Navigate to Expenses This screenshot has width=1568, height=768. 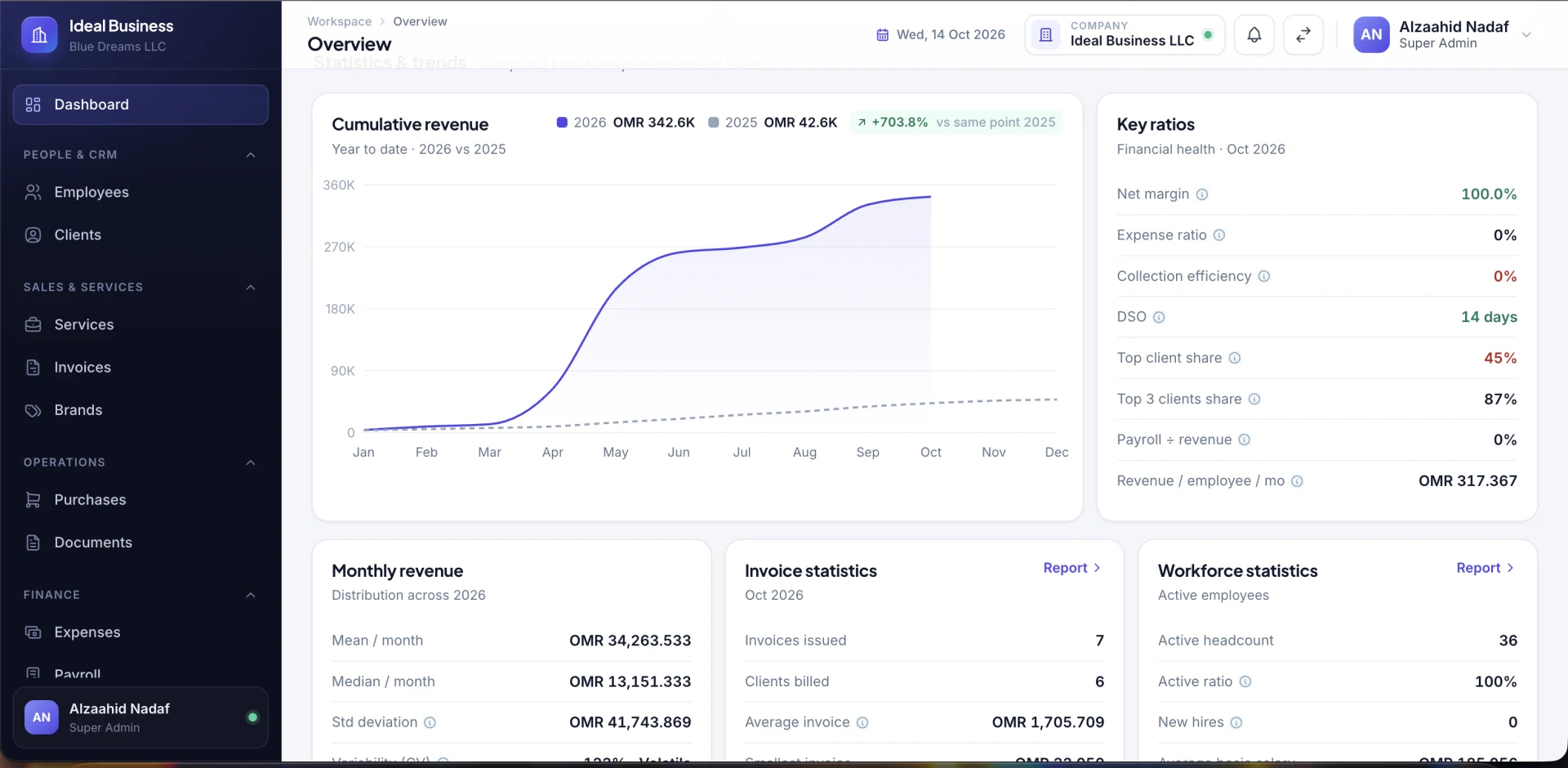(x=140, y=632)
